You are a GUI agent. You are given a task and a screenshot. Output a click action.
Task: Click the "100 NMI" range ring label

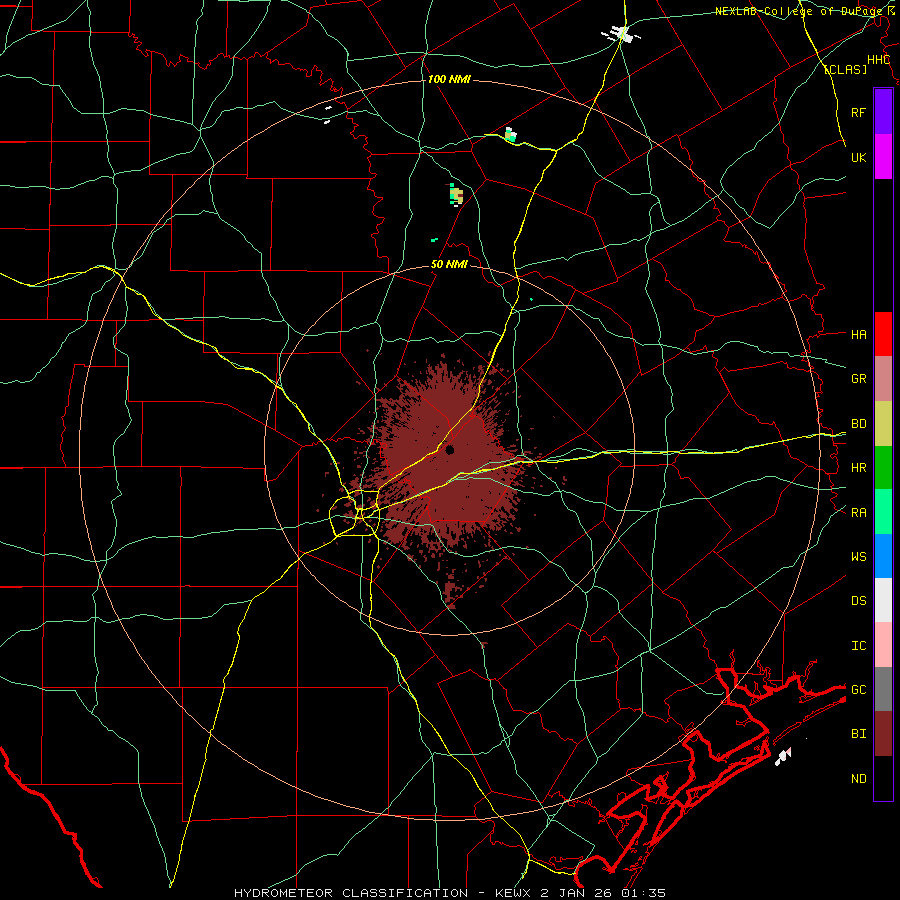point(449,79)
